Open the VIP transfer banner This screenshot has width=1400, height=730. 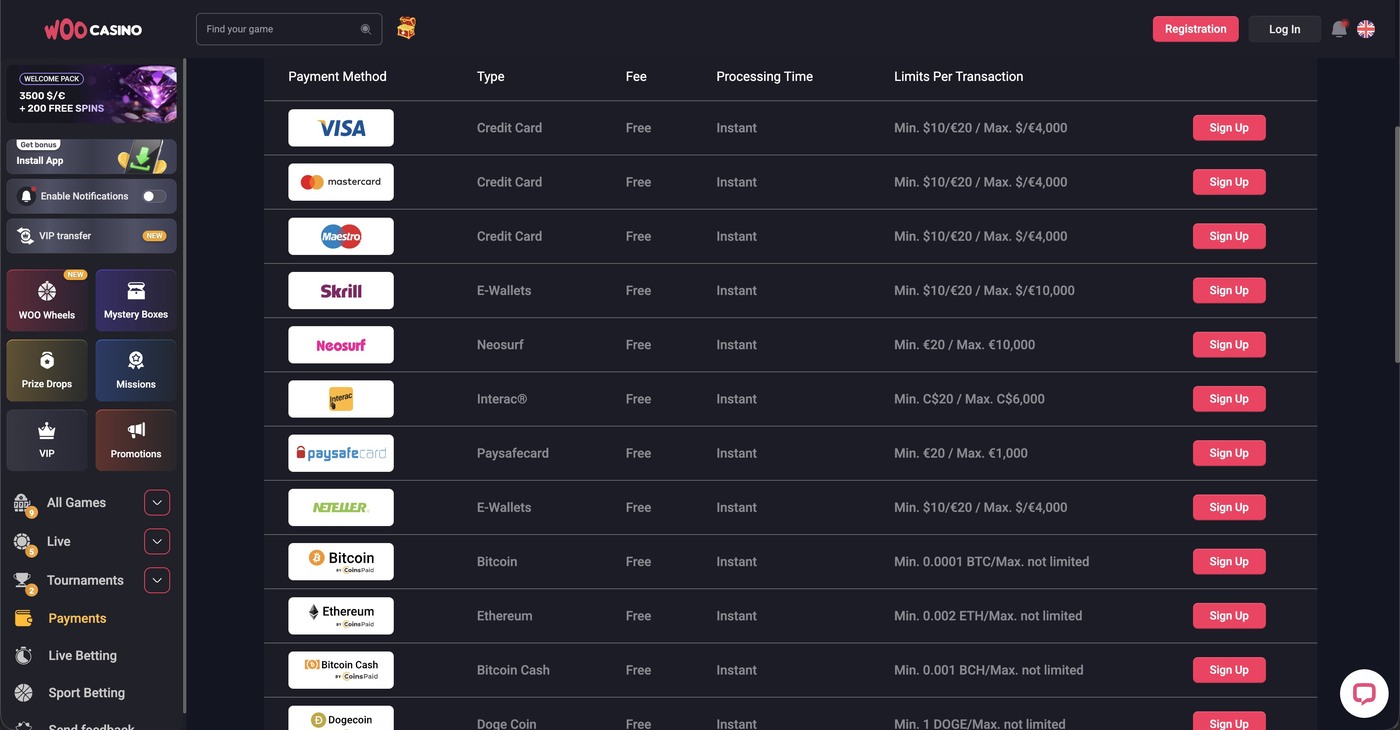coord(92,236)
